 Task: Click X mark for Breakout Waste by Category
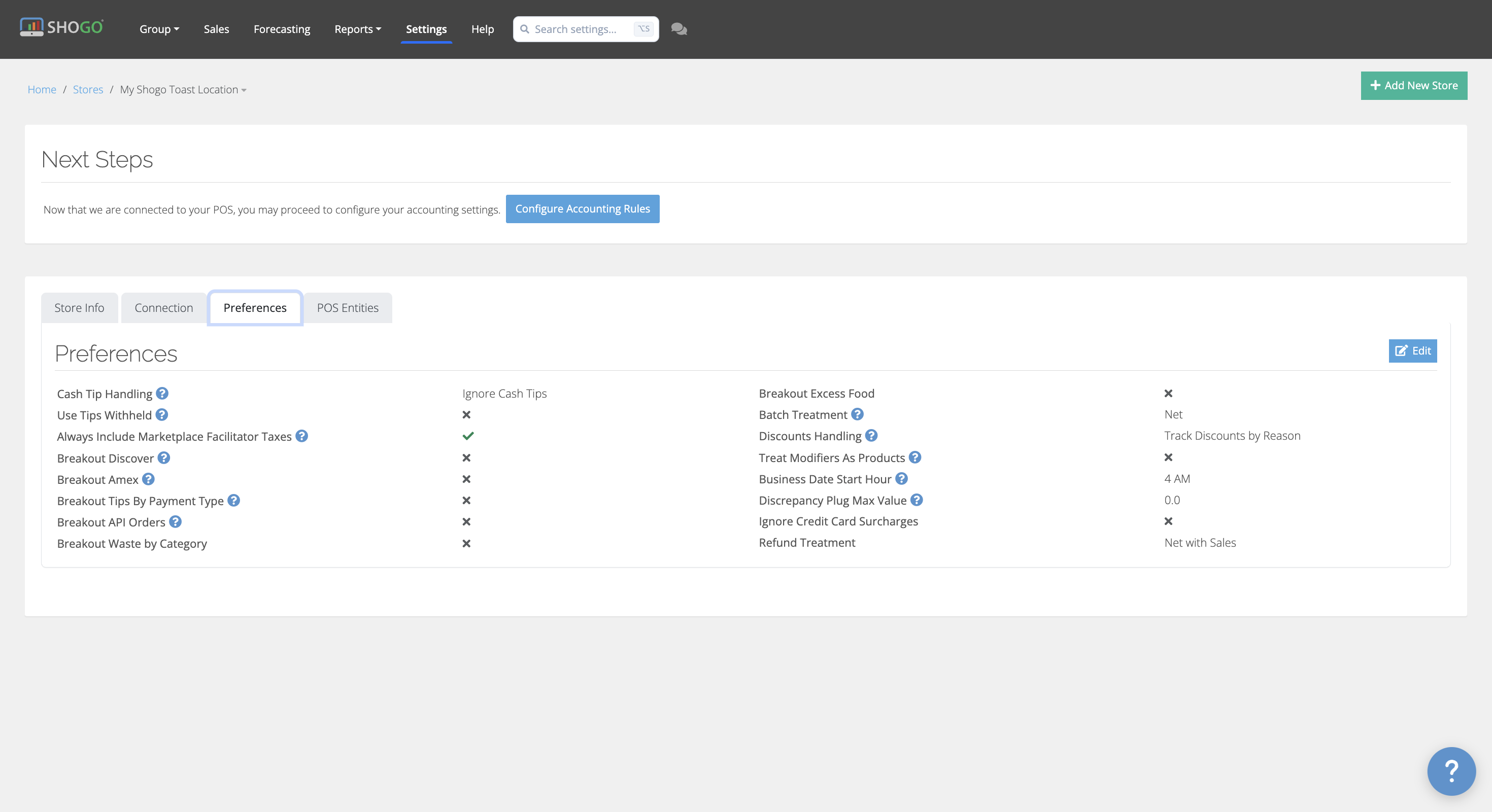466,544
